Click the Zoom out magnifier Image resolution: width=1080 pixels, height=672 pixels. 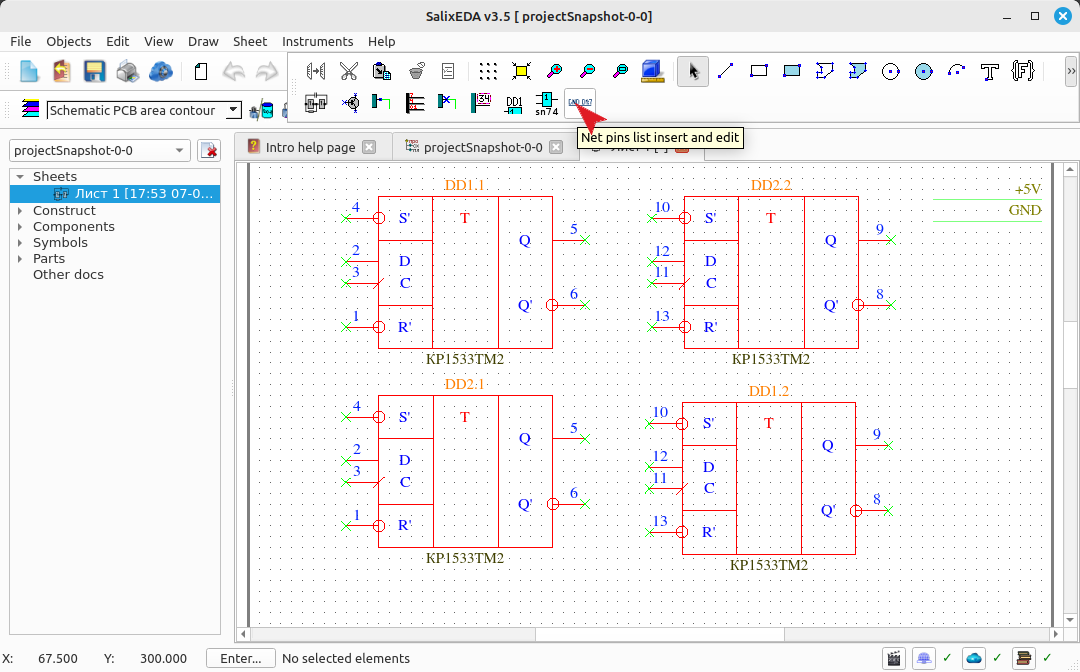click(588, 71)
